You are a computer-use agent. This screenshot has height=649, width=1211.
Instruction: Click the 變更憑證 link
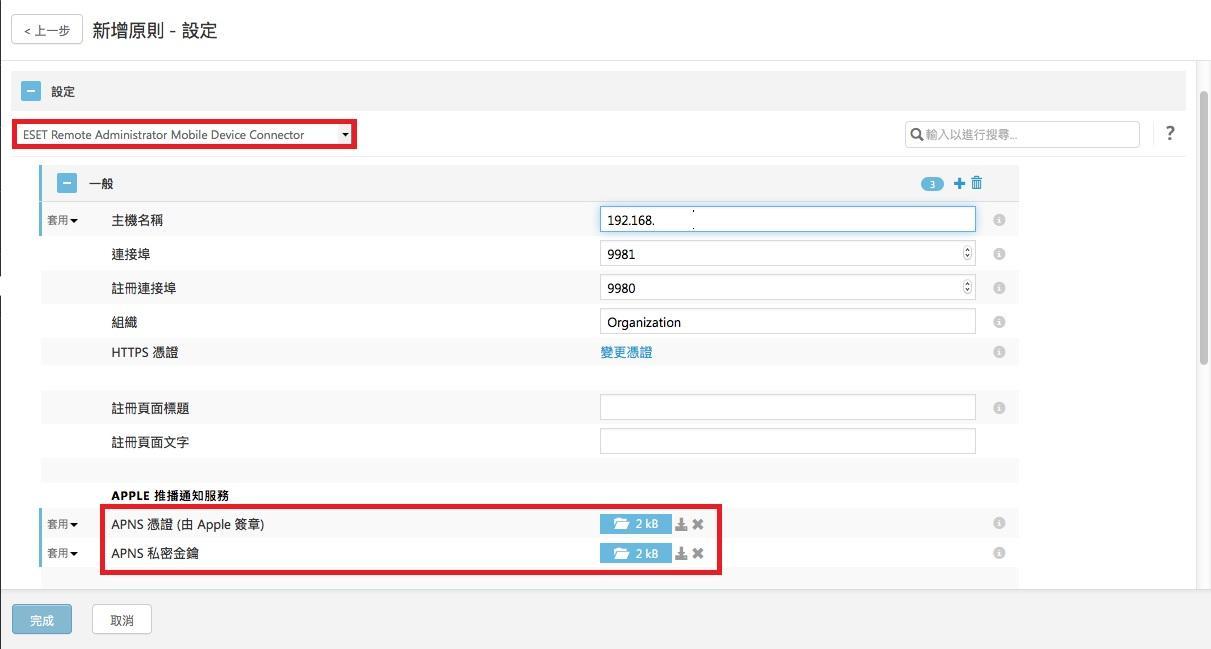coord(626,352)
